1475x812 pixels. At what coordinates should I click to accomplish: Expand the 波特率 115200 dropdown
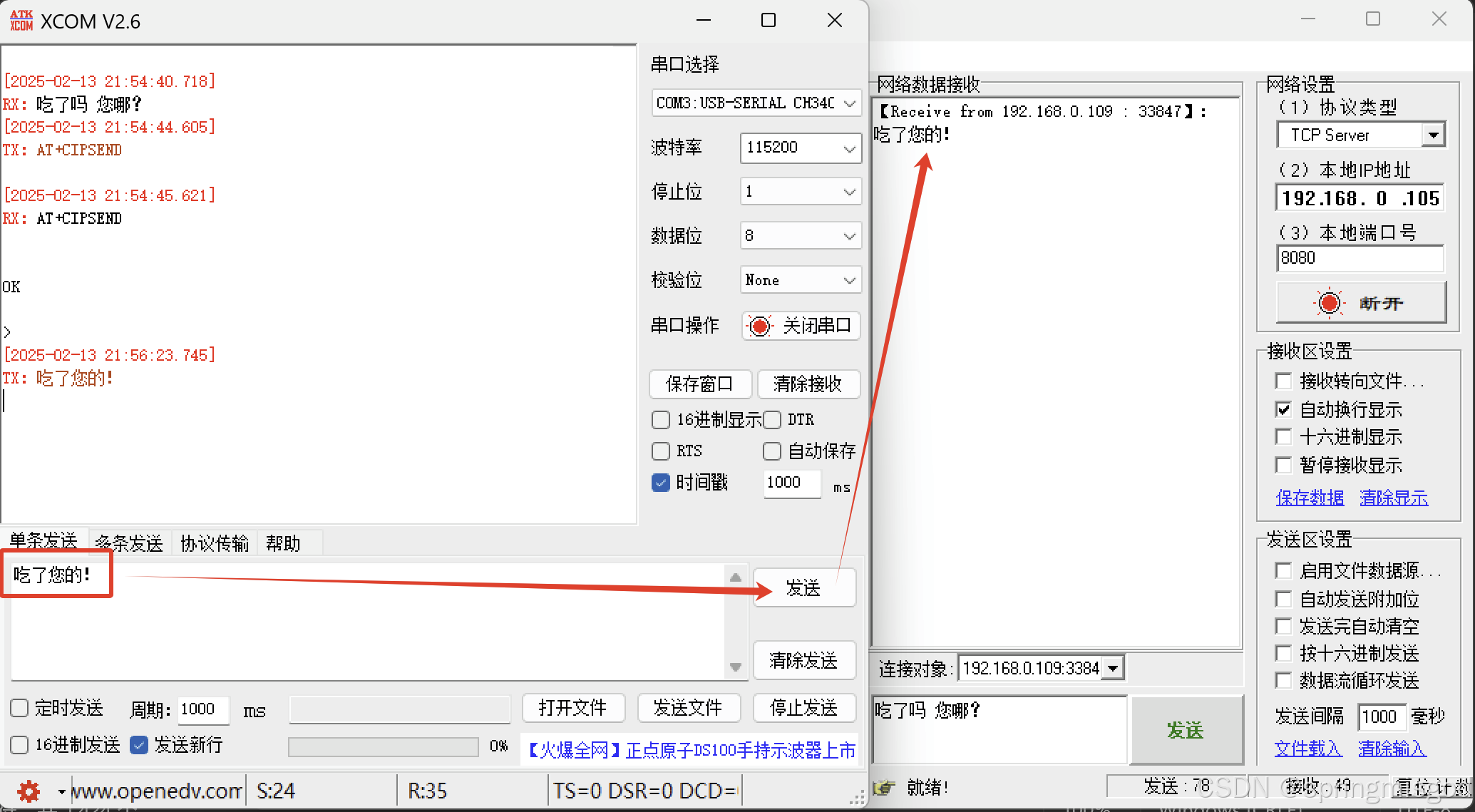[849, 148]
